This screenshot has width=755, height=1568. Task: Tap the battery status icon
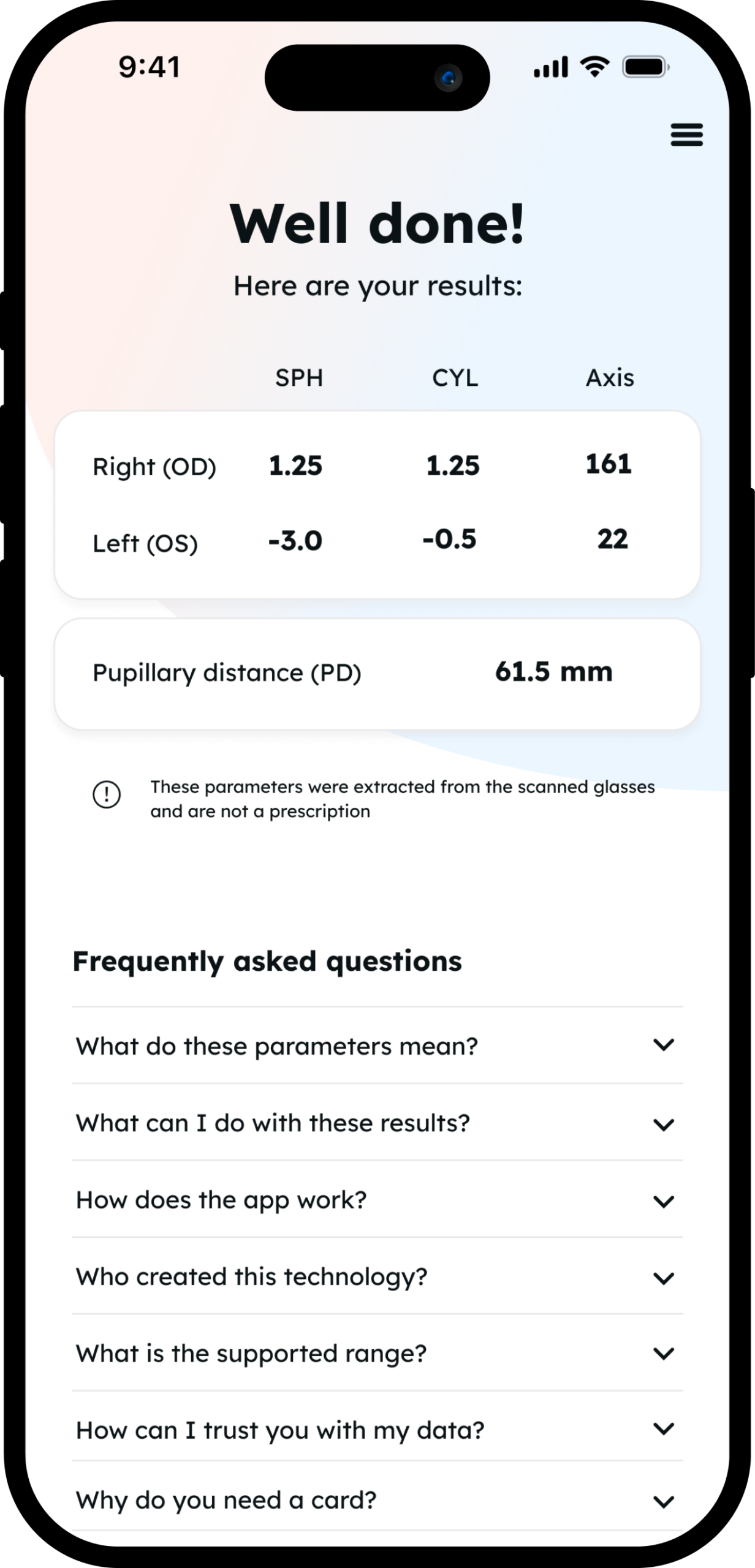(646, 67)
